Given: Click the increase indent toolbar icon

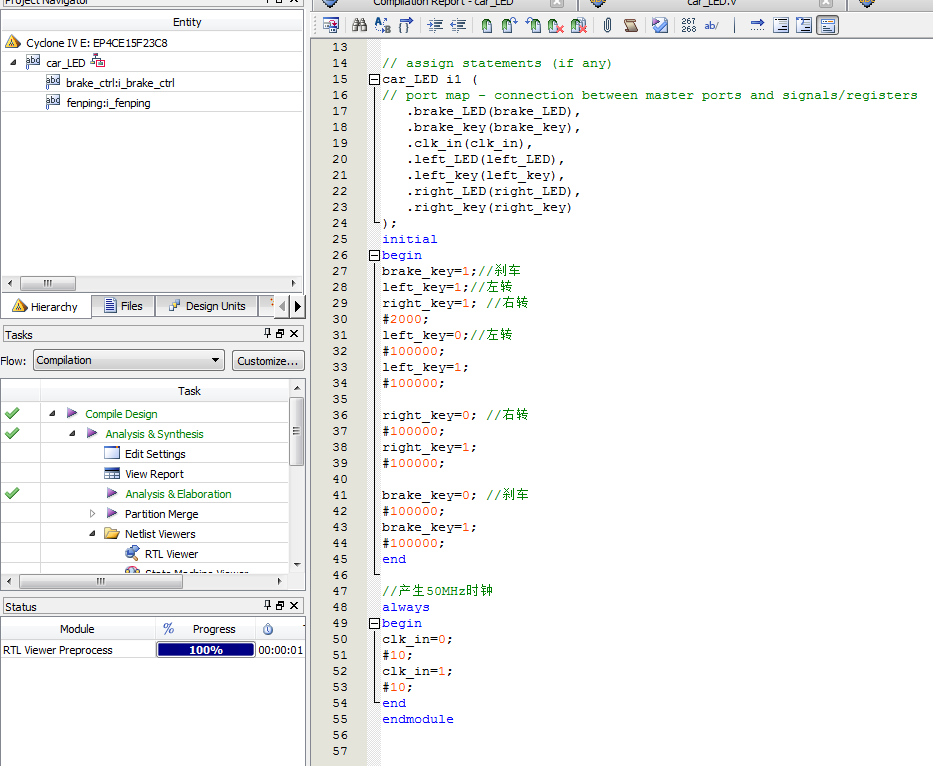Looking at the screenshot, I should [x=436, y=25].
